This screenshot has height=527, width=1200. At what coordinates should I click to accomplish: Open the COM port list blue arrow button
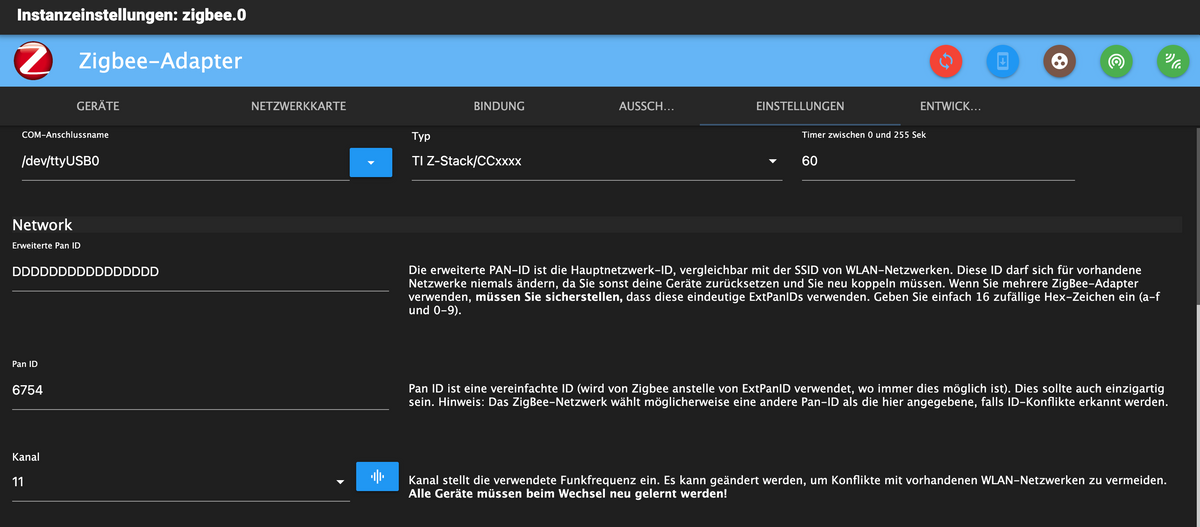[x=371, y=162]
